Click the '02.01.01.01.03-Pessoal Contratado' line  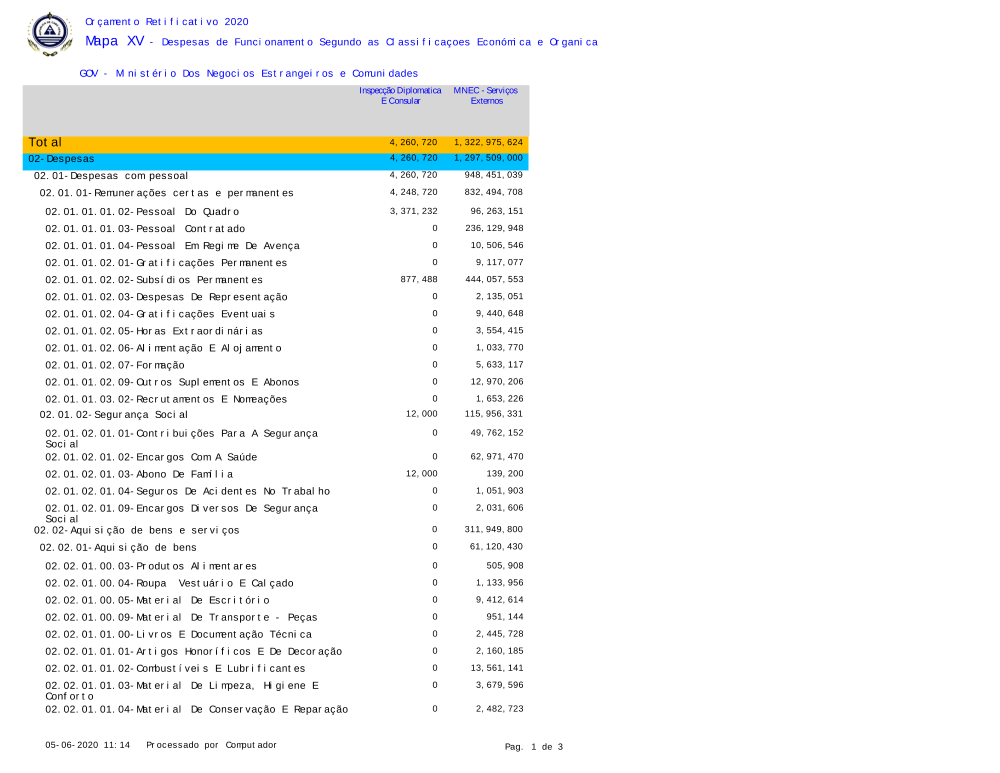pos(145,229)
